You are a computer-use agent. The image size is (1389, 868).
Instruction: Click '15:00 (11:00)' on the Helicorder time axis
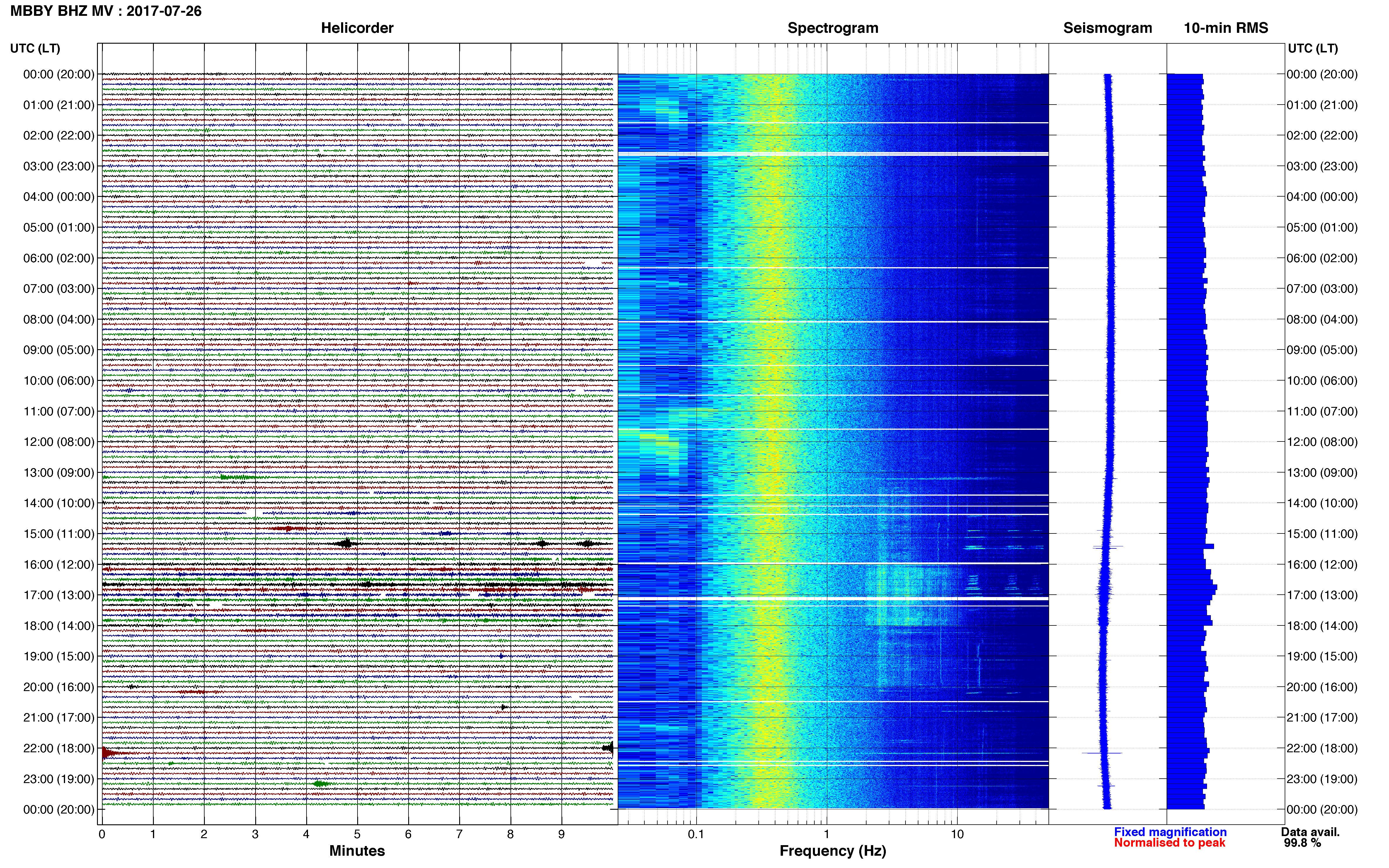click(x=59, y=534)
